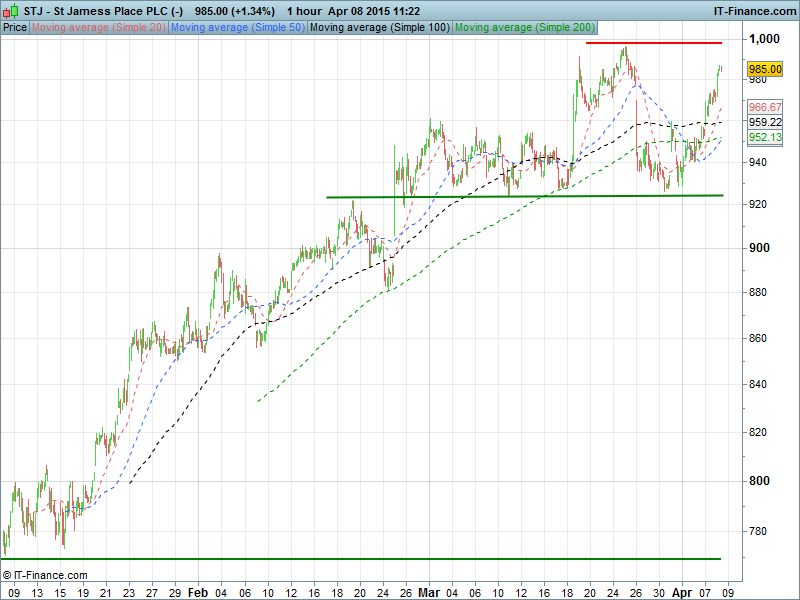
Task: Click the candlestick chart icon in title bar
Action: click(x=10, y=11)
